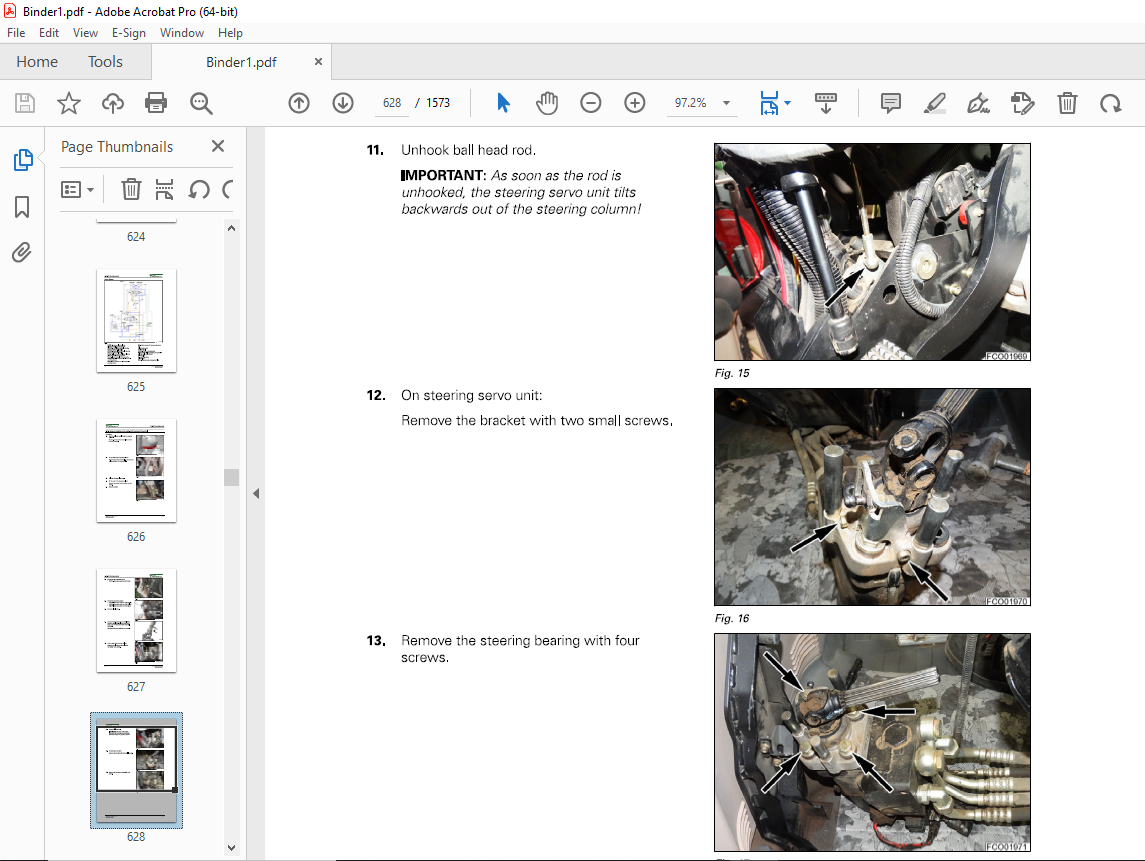
Task: Zoom in with plus icon
Action: (635, 103)
